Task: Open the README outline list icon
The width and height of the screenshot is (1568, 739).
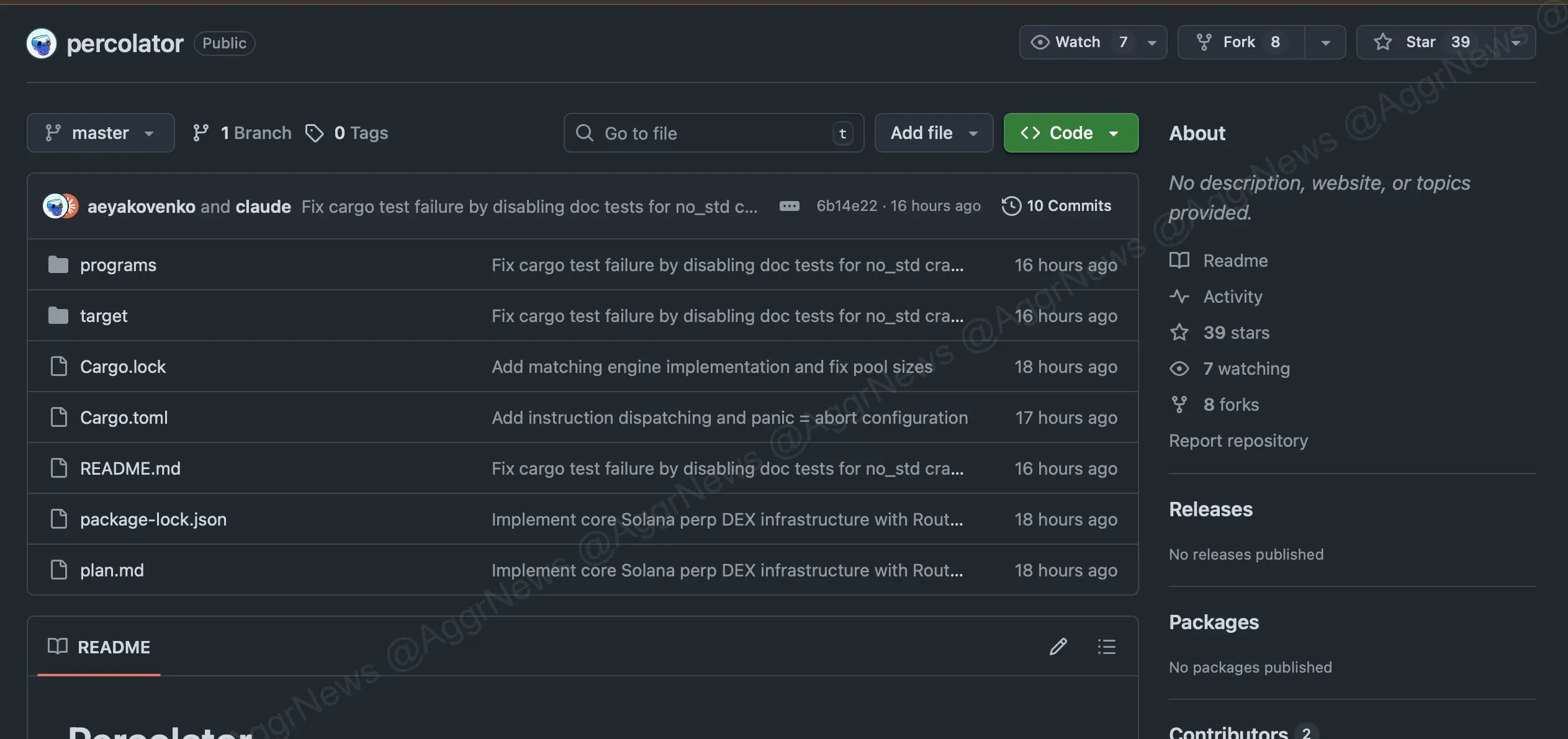Action: coord(1106,647)
